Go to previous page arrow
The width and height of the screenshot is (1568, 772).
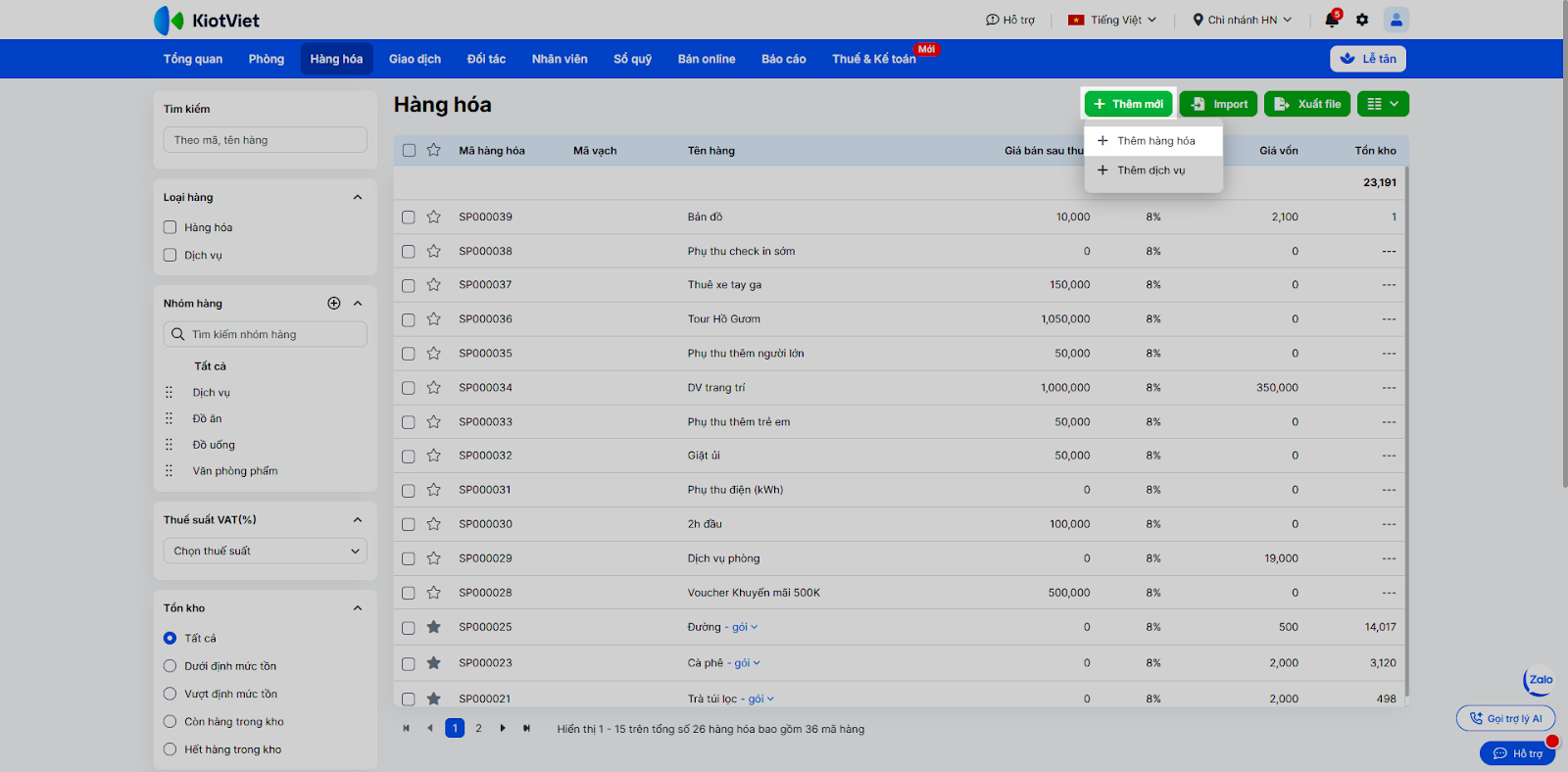coord(430,728)
